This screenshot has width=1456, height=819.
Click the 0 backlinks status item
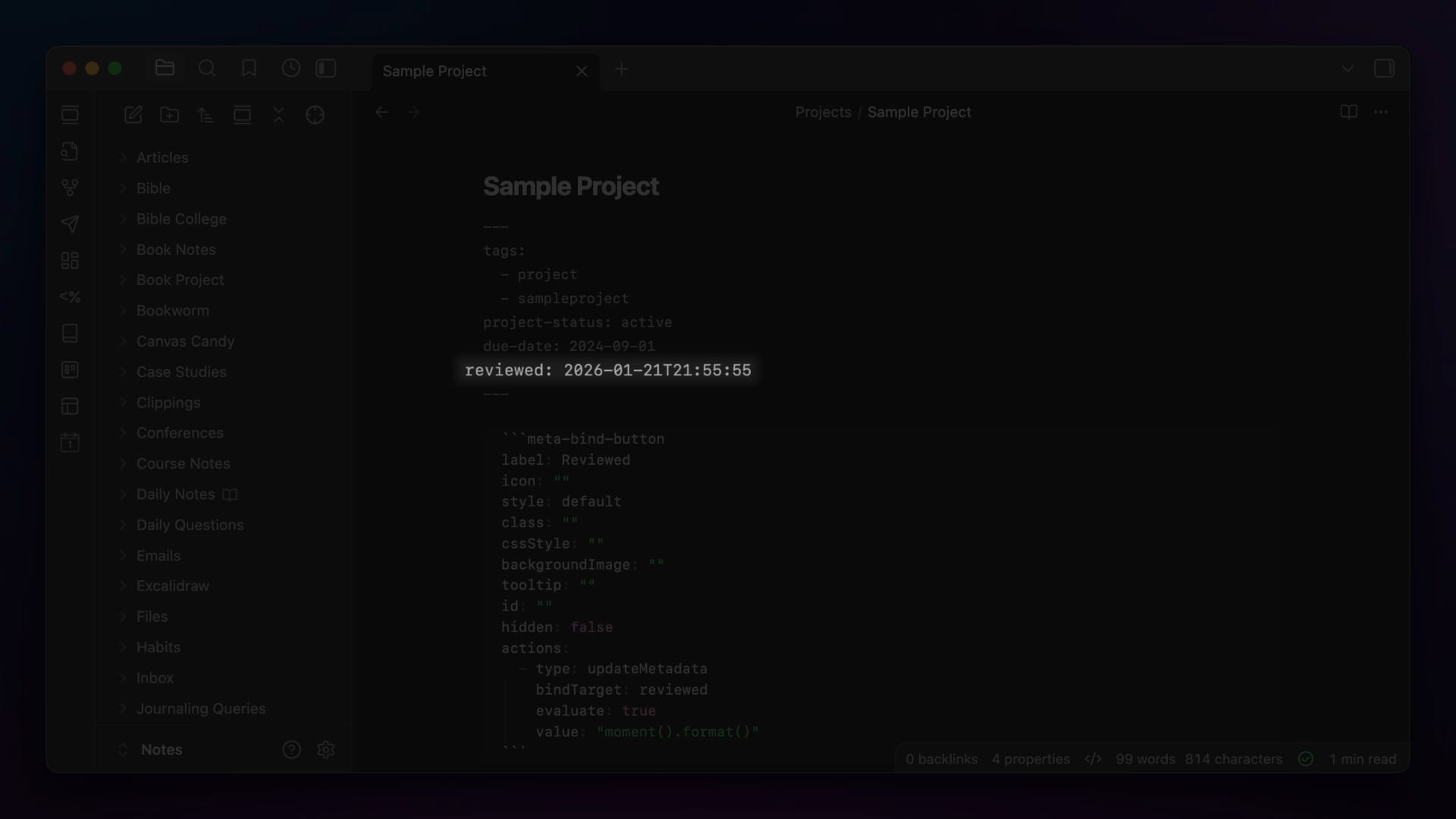coord(941,759)
